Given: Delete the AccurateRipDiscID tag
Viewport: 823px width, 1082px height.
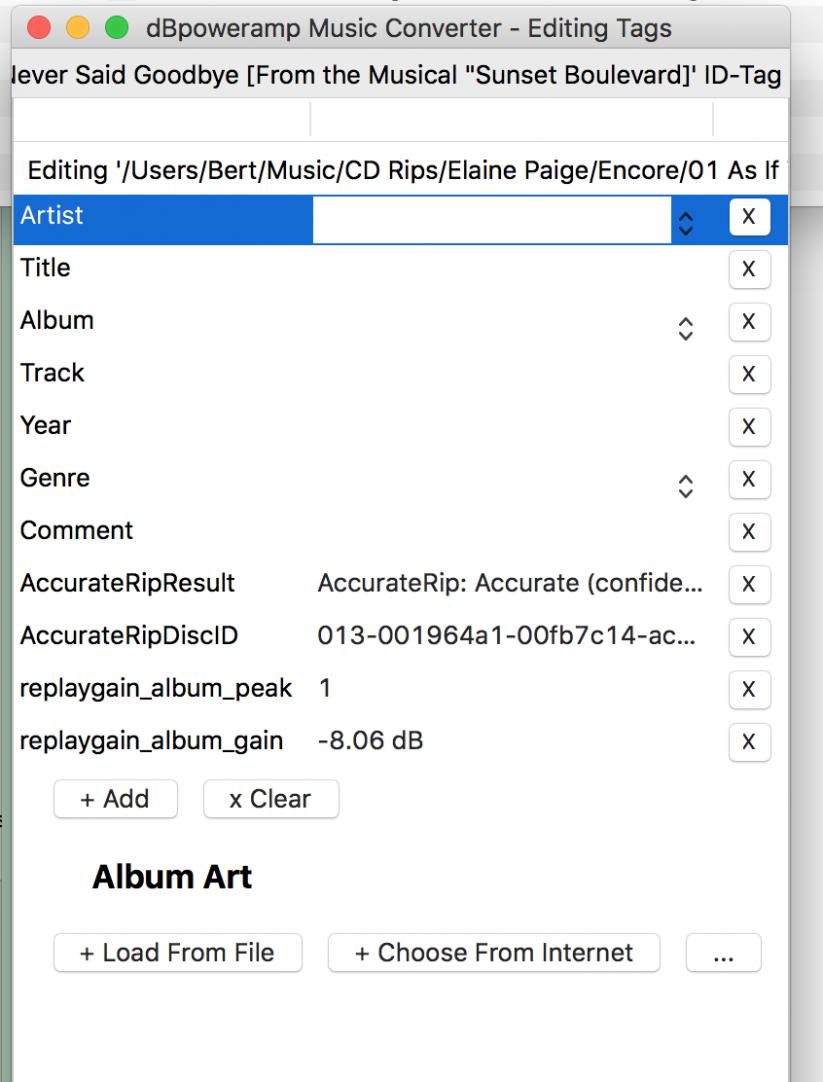Looking at the screenshot, I should point(749,637).
